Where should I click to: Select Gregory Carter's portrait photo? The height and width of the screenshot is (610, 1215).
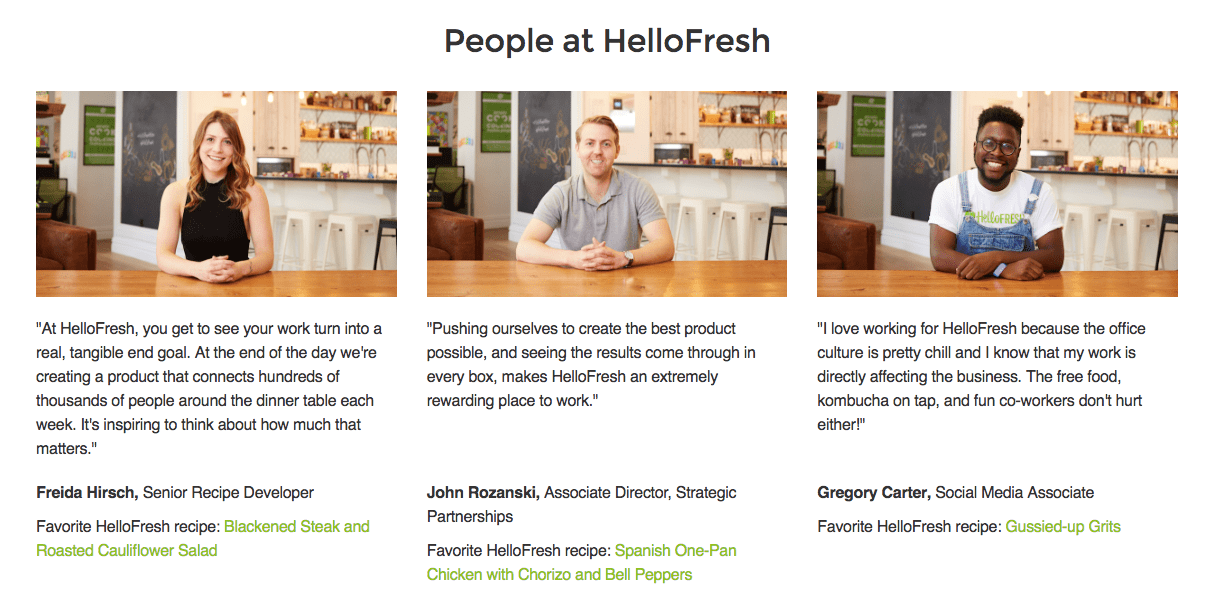(997, 194)
